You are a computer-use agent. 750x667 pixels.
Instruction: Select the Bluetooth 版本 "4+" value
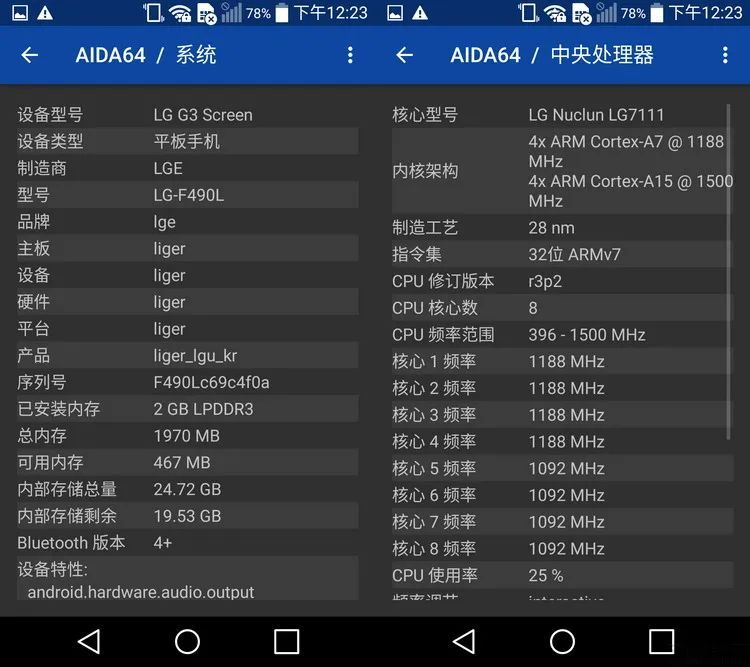163,543
